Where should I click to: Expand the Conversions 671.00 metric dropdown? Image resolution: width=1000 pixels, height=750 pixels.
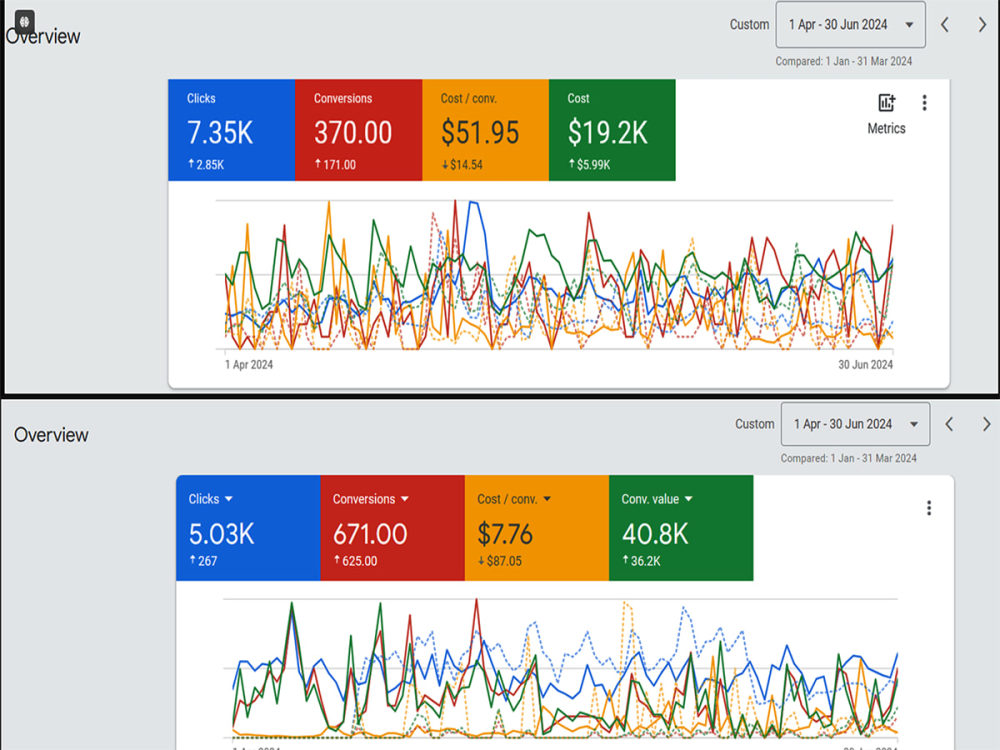(404, 499)
